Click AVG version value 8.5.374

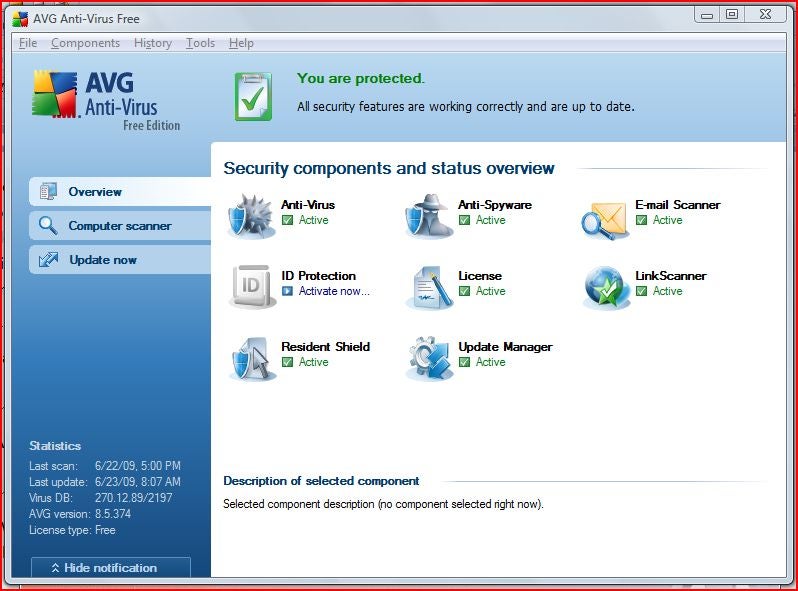click(x=112, y=514)
